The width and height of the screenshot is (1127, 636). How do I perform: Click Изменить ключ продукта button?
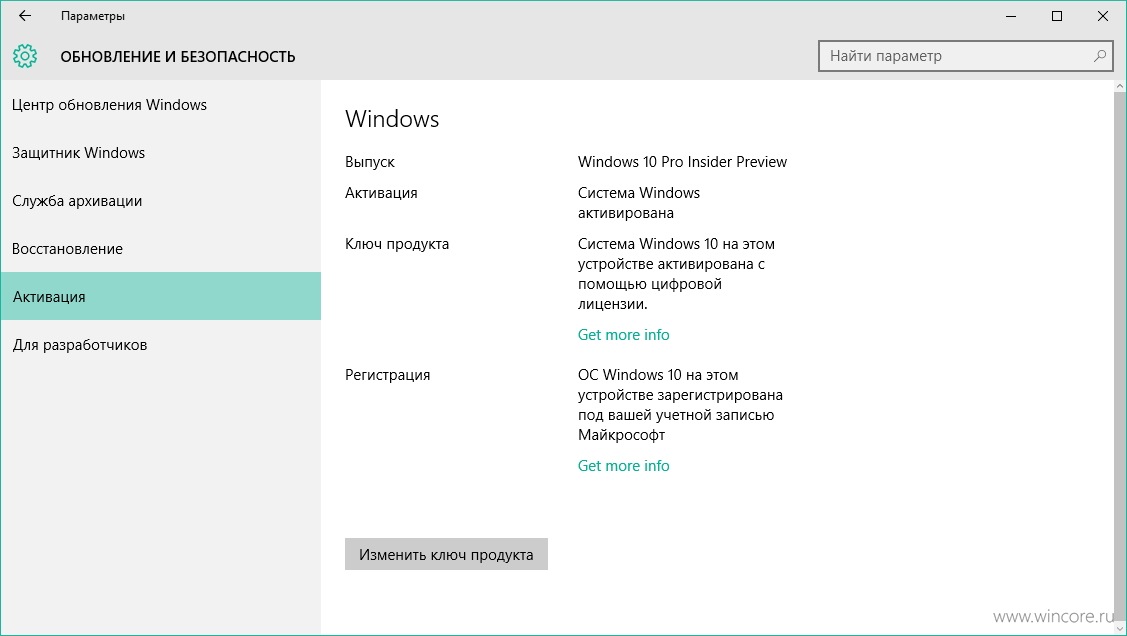[x=446, y=554]
